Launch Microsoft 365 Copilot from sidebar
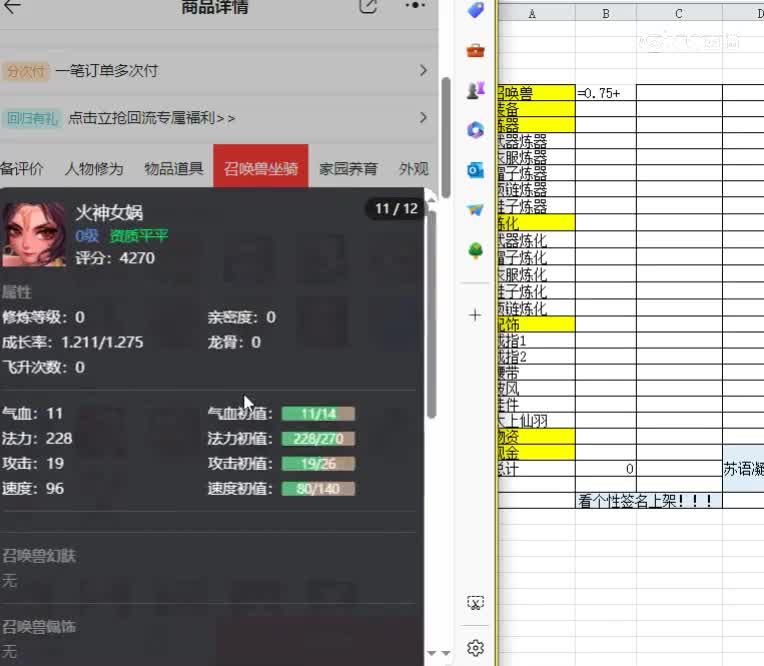 pos(476,130)
